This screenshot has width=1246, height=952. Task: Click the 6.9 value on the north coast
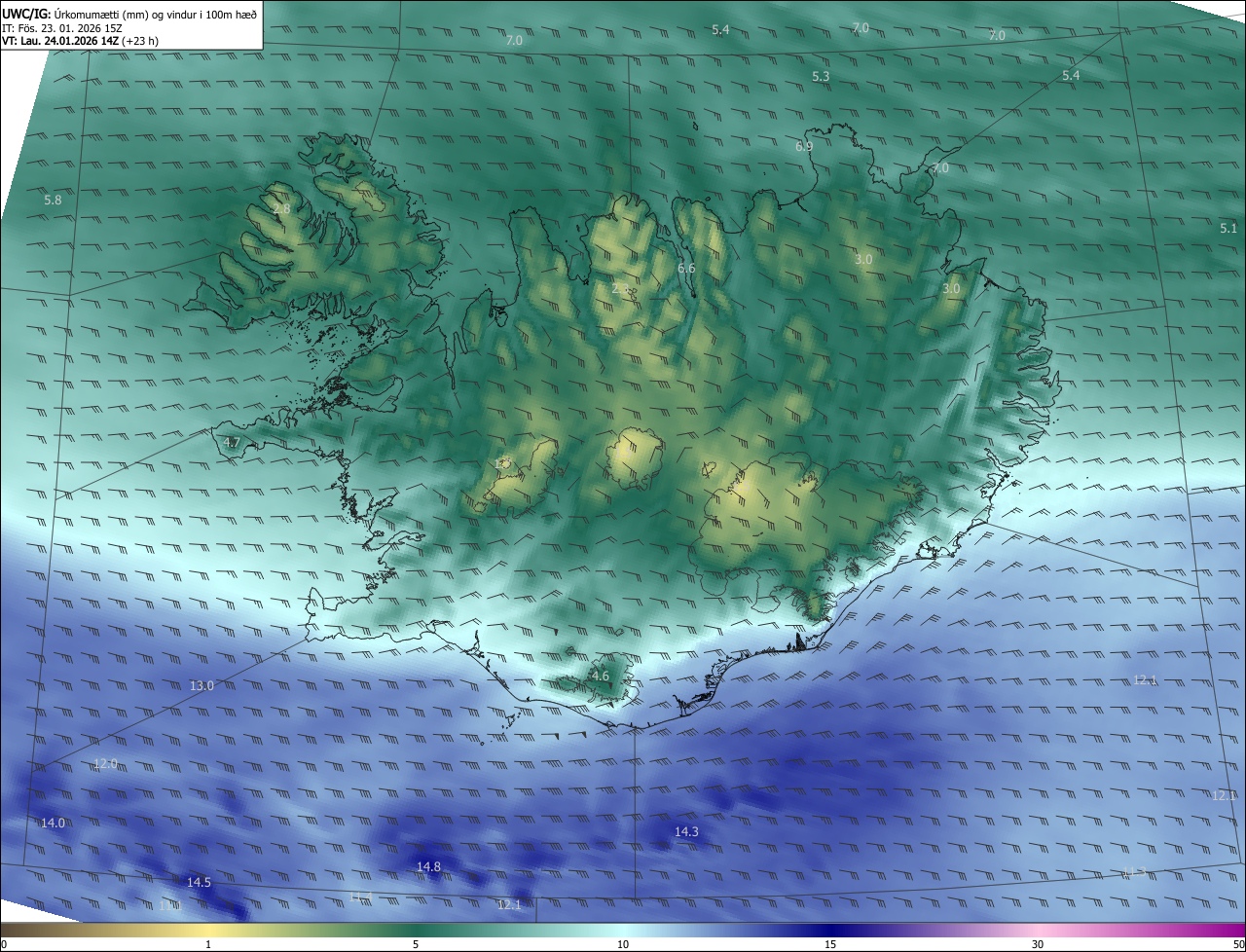click(x=804, y=146)
